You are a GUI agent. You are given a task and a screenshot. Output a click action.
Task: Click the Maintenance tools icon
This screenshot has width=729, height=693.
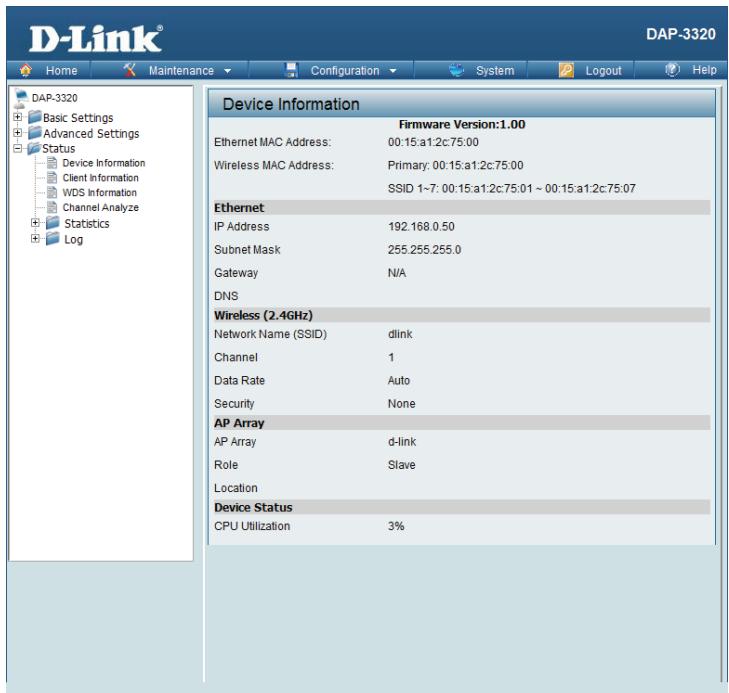[129, 70]
